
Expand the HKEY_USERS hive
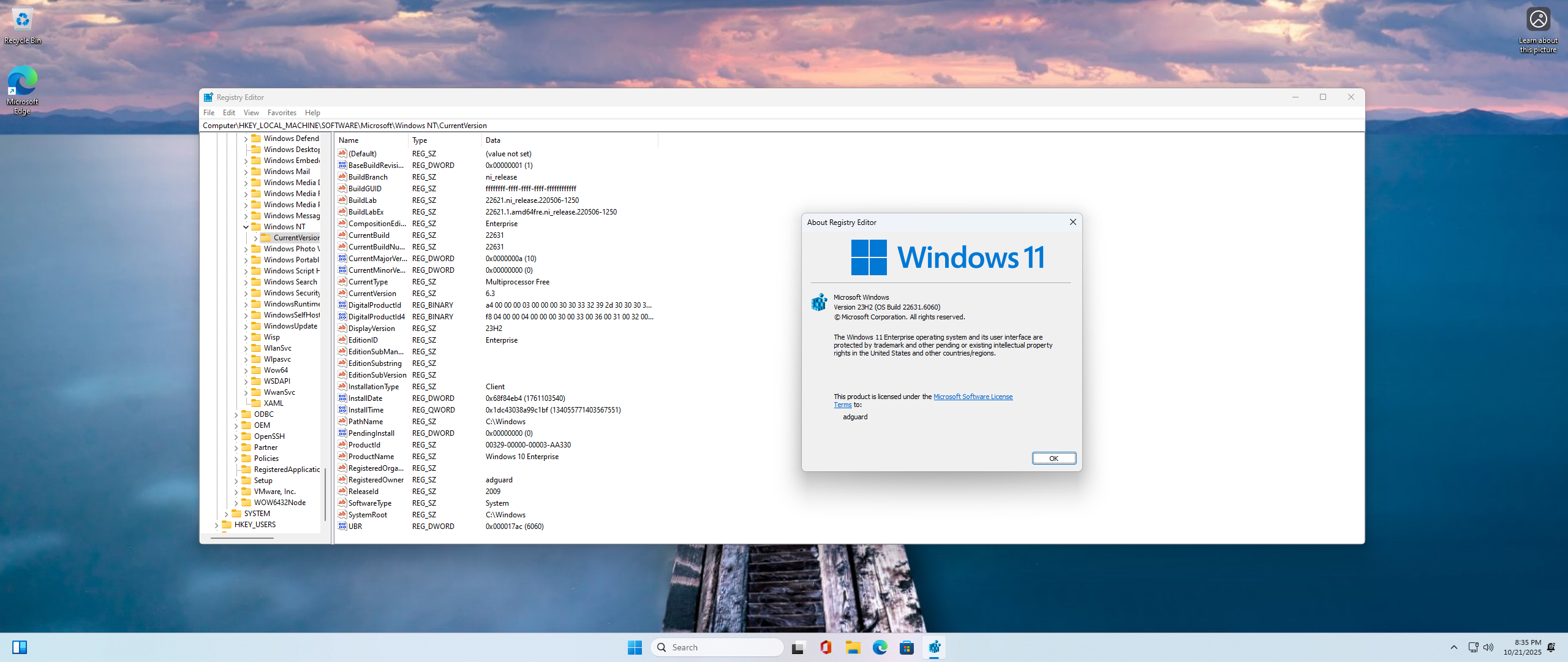[x=216, y=525]
